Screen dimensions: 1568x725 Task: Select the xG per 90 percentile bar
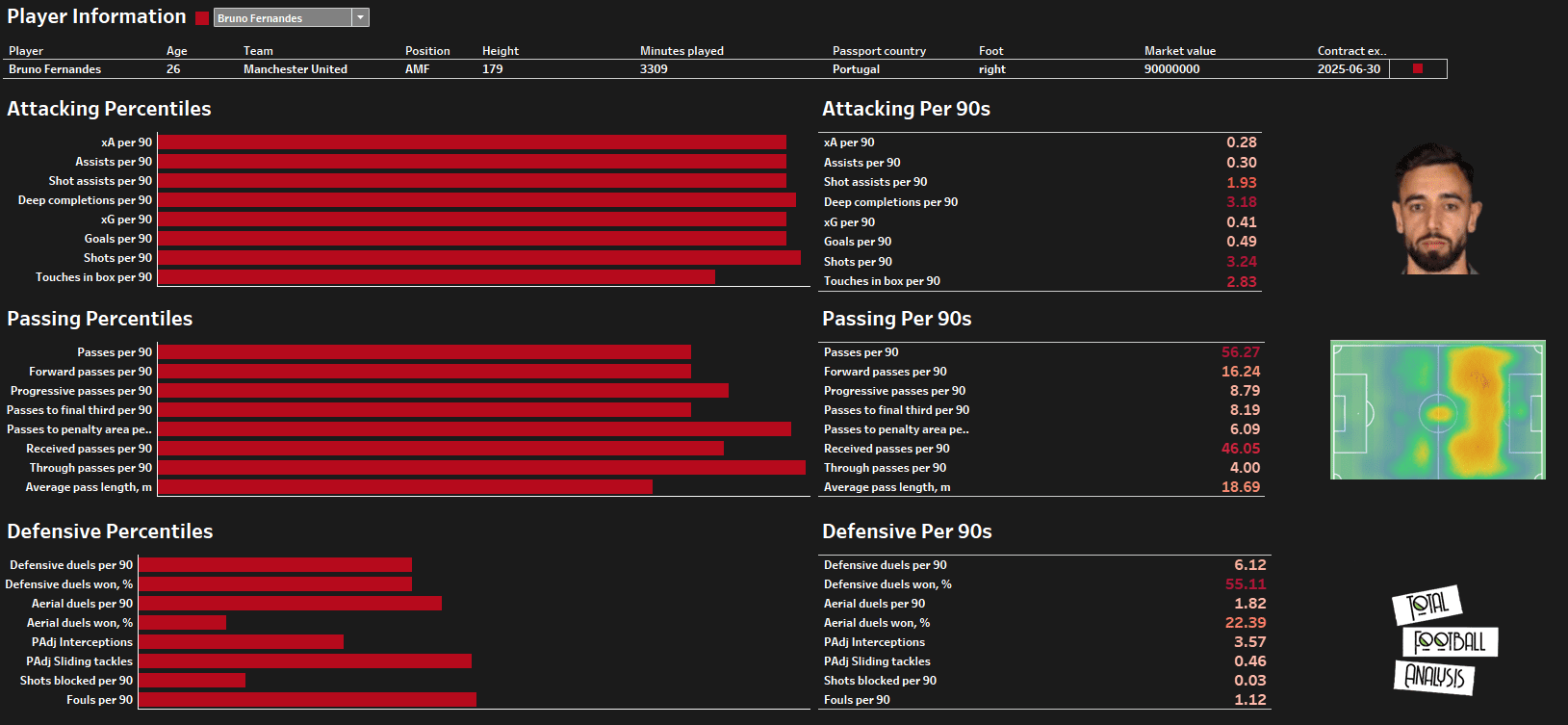472,220
